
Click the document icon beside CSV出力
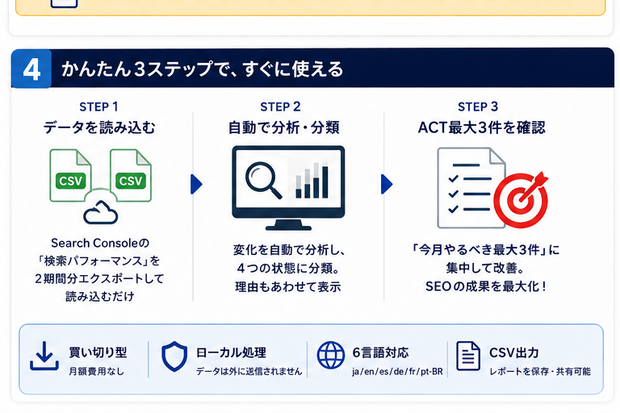click(468, 356)
